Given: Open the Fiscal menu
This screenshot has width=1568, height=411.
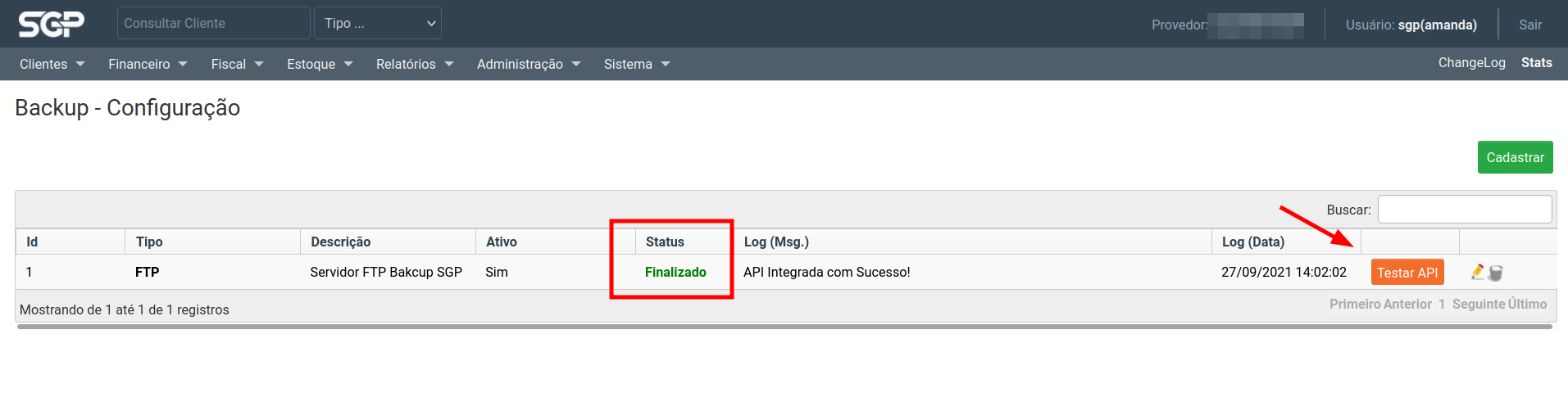Looking at the screenshot, I should 237,64.
